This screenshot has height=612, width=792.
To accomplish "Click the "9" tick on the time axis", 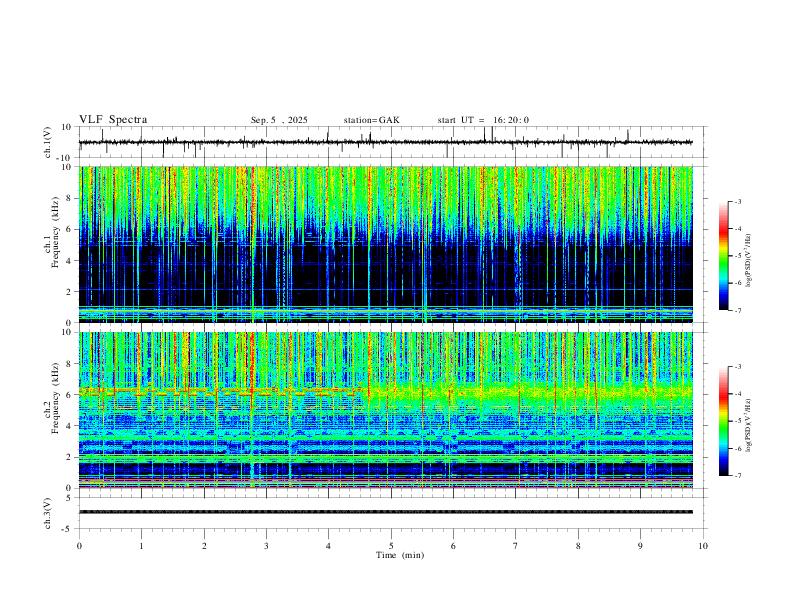I will (640, 546).
